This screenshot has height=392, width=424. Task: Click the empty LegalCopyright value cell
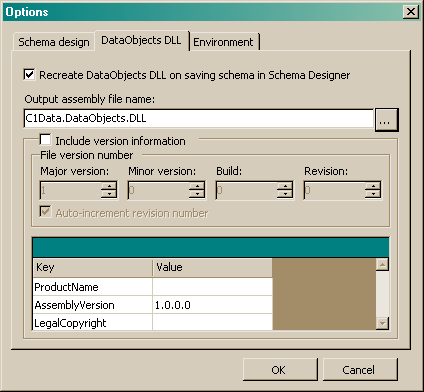pyautogui.click(x=212, y=322)
